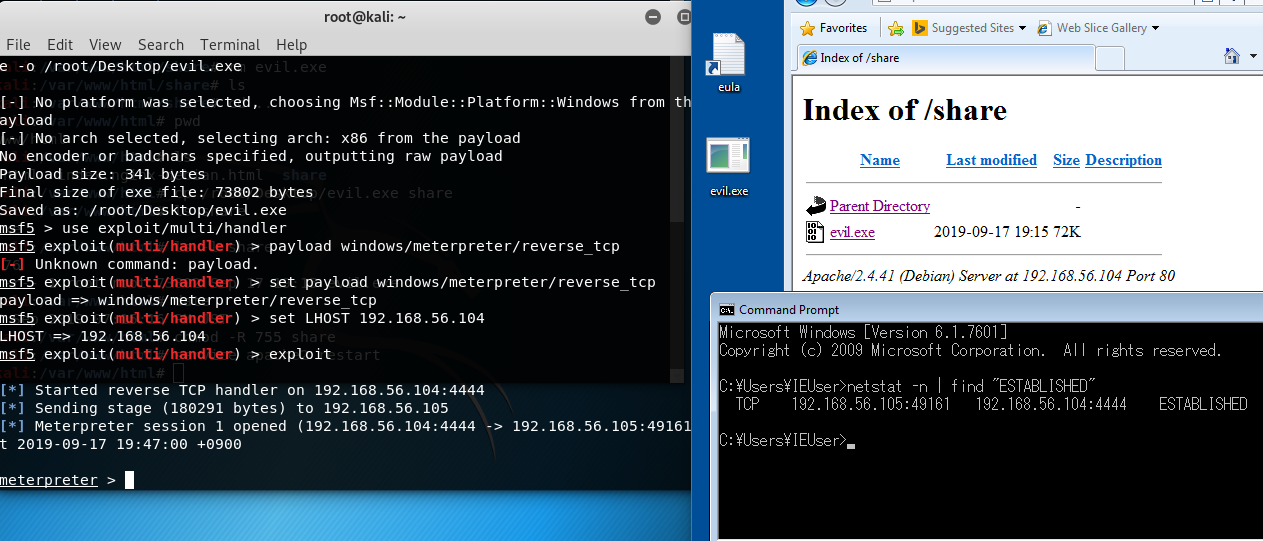The image size is (1263, 541).
Task: Open the View menu in the terminal
Action: [105, 45]
